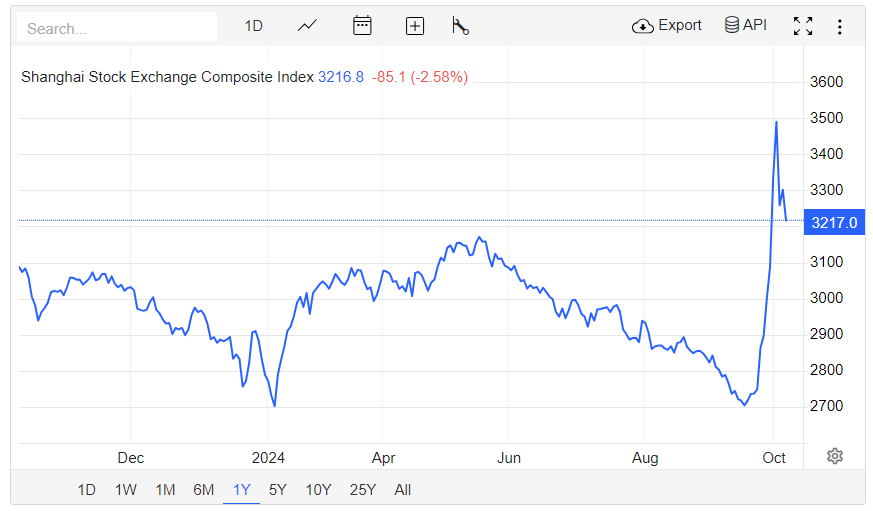Switch to 1M time range
This screenshot has height=511, width=873.
(165, 489)
